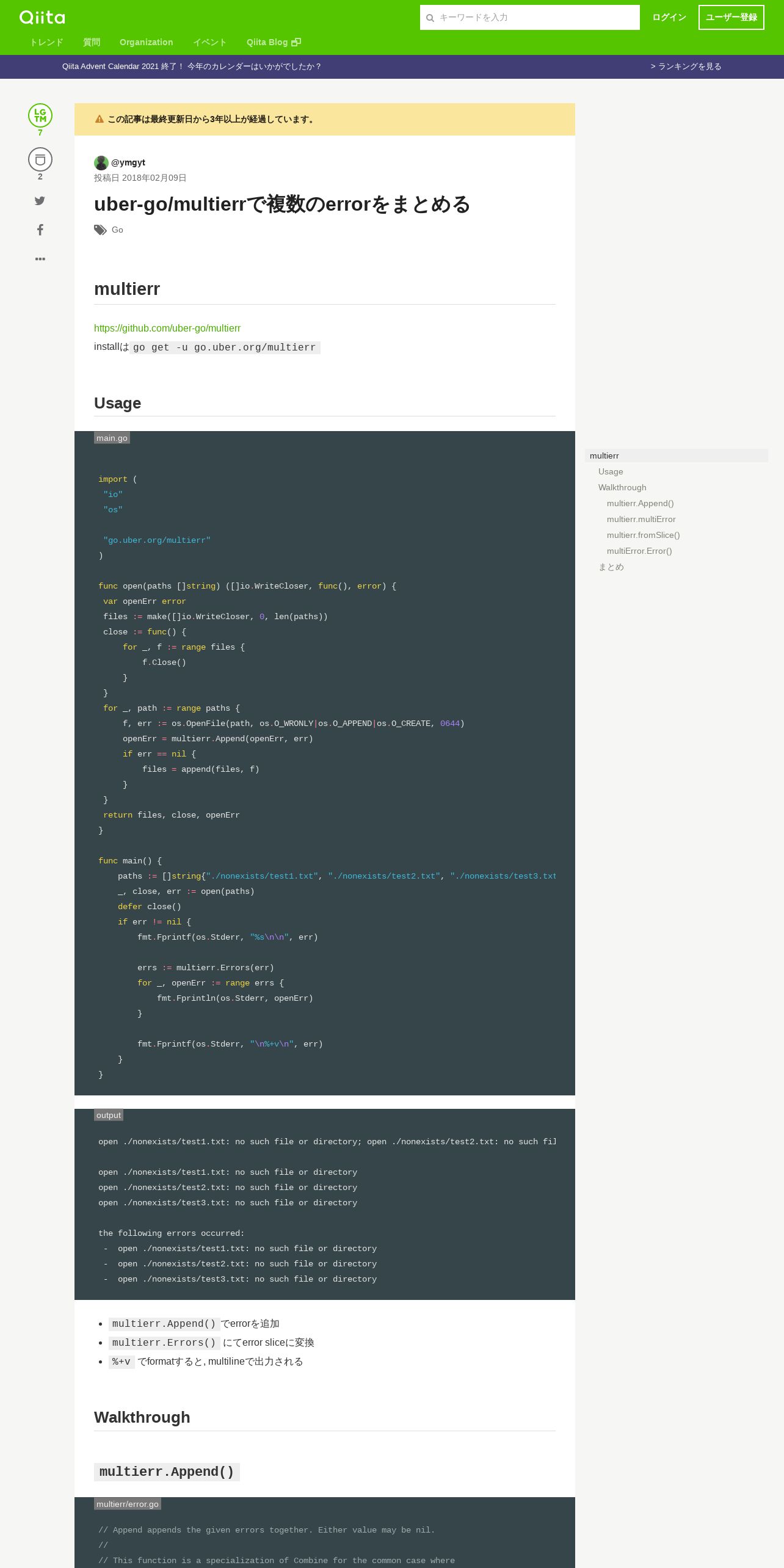This screenshot has height=1568, width=784.
Task: Open the トレンド menu item
Action: (46, 42)
